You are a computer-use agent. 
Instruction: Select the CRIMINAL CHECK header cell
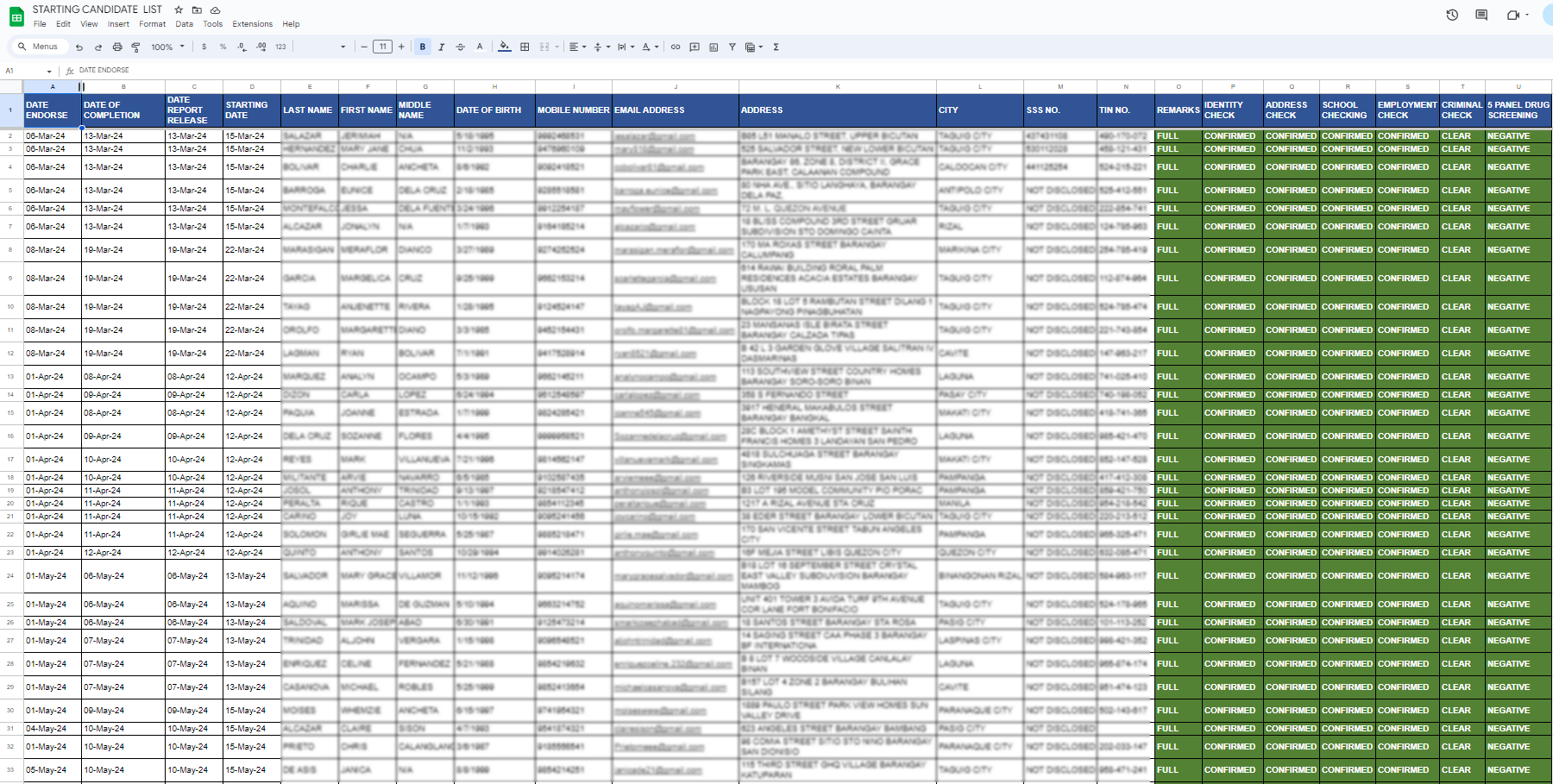pos(1462,110)
